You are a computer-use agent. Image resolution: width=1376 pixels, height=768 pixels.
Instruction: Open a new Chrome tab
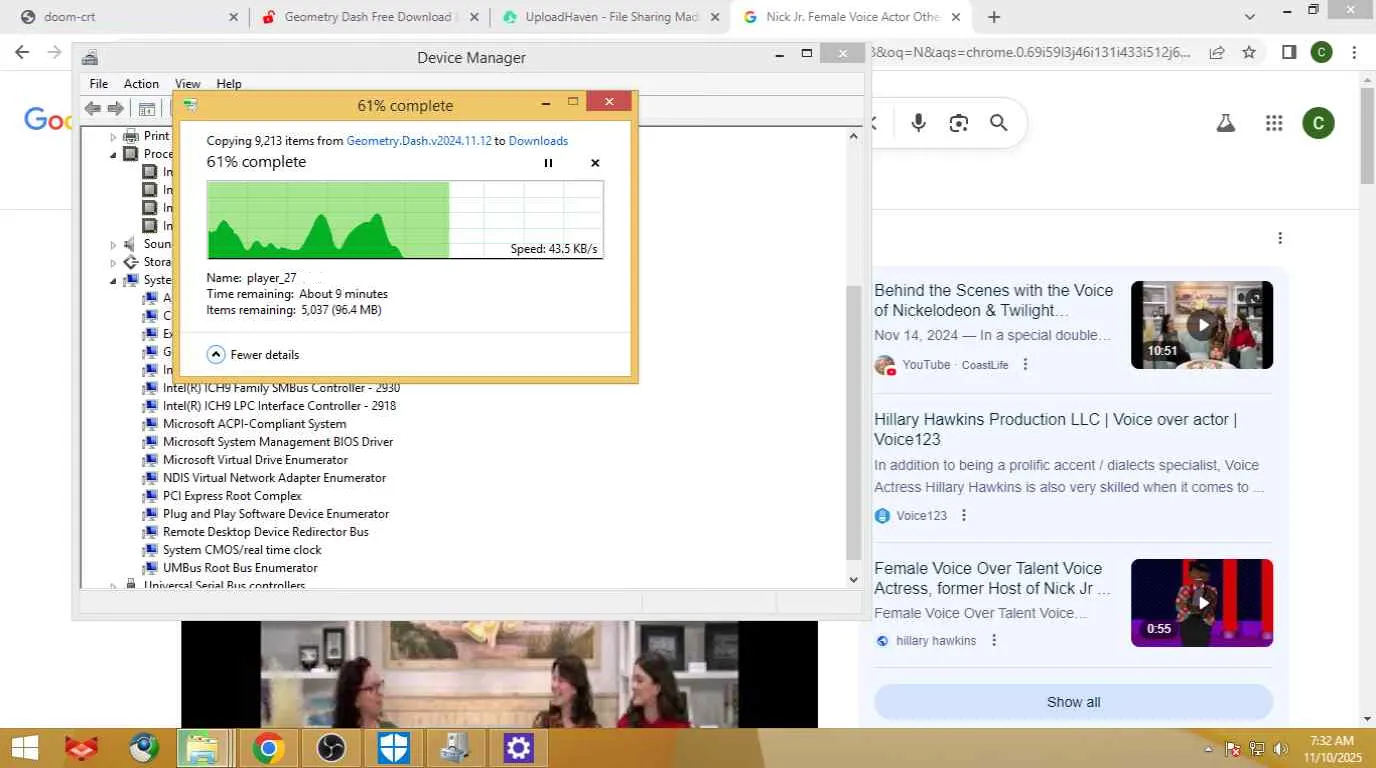coord(994,17)
